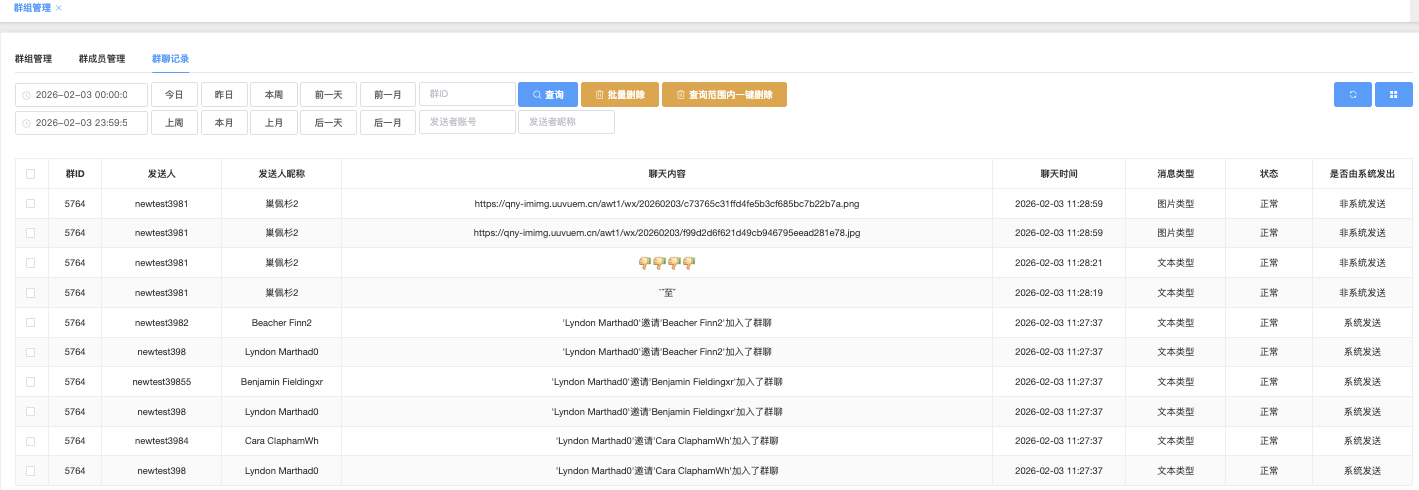Toggle the select-all header checkbox
1419x490 pixels.
(x=30, y=174)
